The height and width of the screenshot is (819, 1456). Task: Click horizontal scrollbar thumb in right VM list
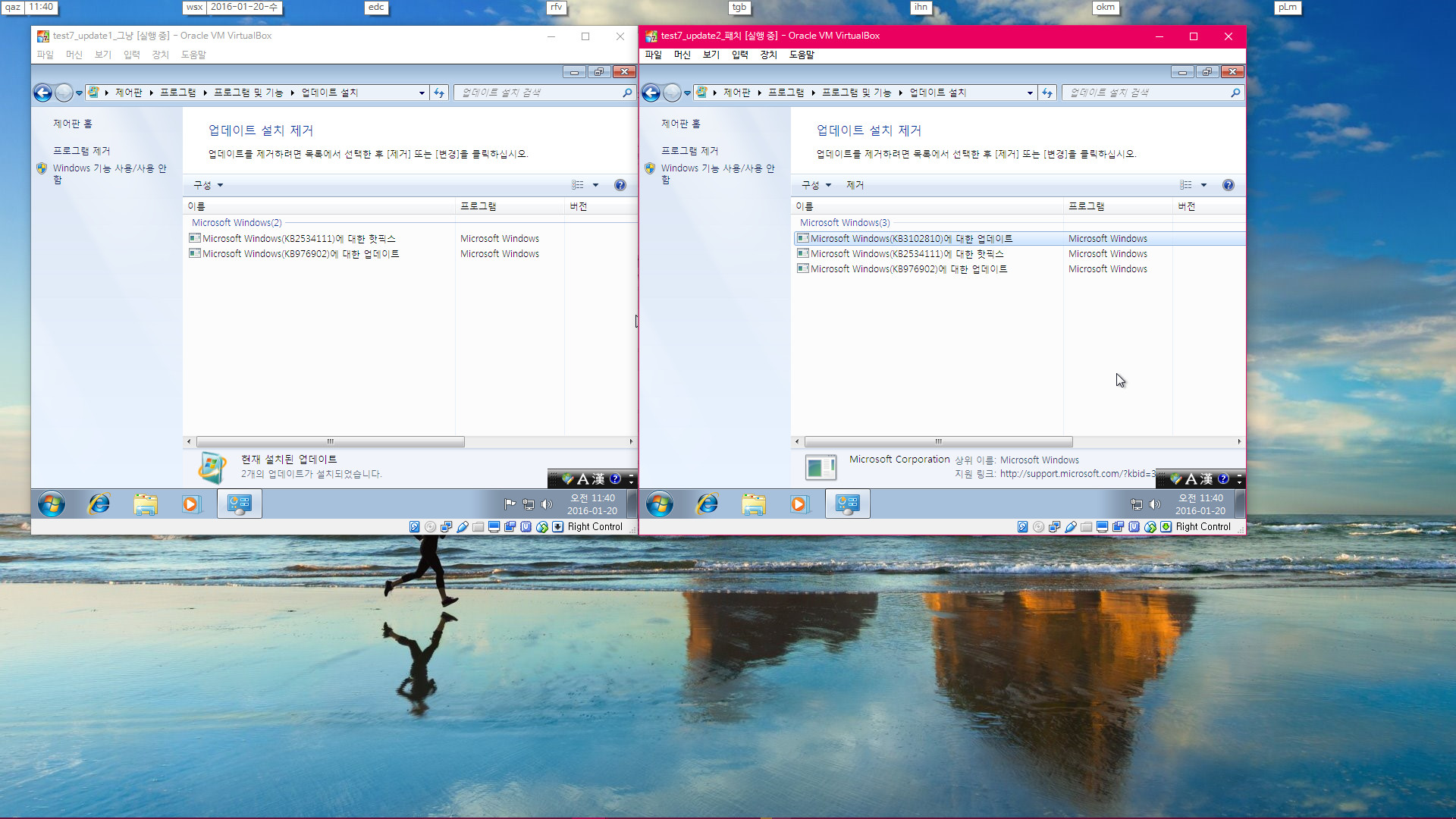coord(939,441)
